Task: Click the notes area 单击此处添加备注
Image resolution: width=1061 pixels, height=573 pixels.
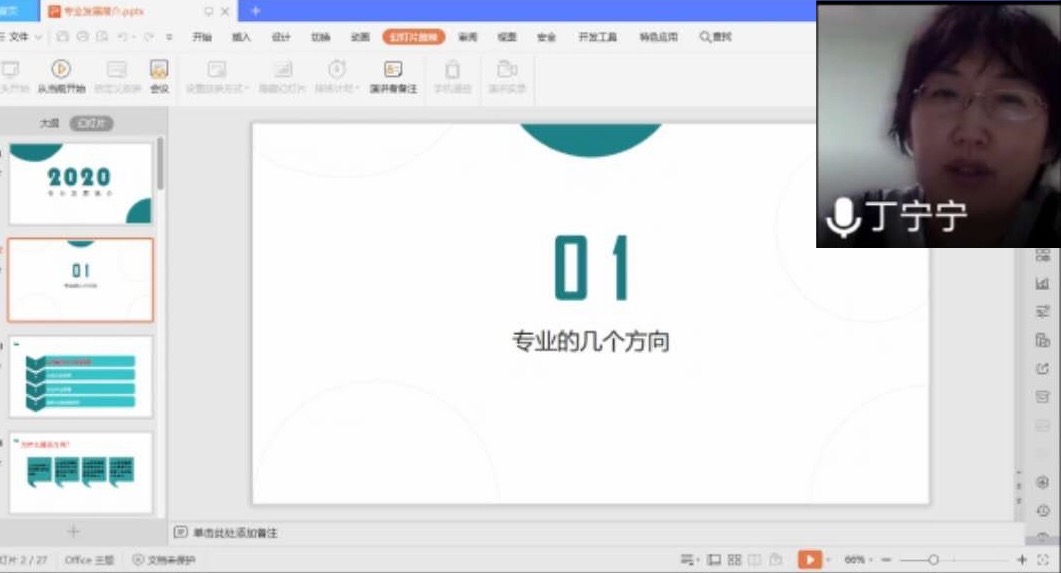Action: click(x=236, y=533)
